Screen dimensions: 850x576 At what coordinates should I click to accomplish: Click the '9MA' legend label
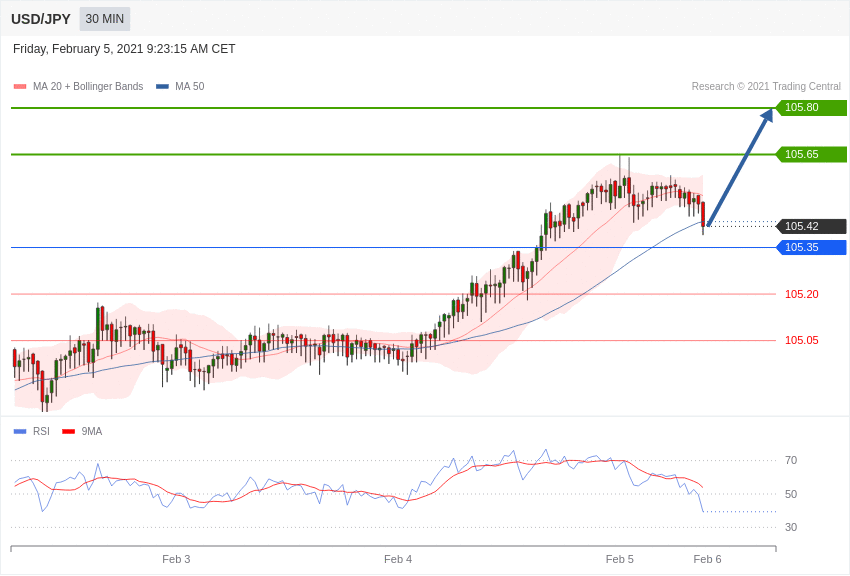tap(92, 431)
